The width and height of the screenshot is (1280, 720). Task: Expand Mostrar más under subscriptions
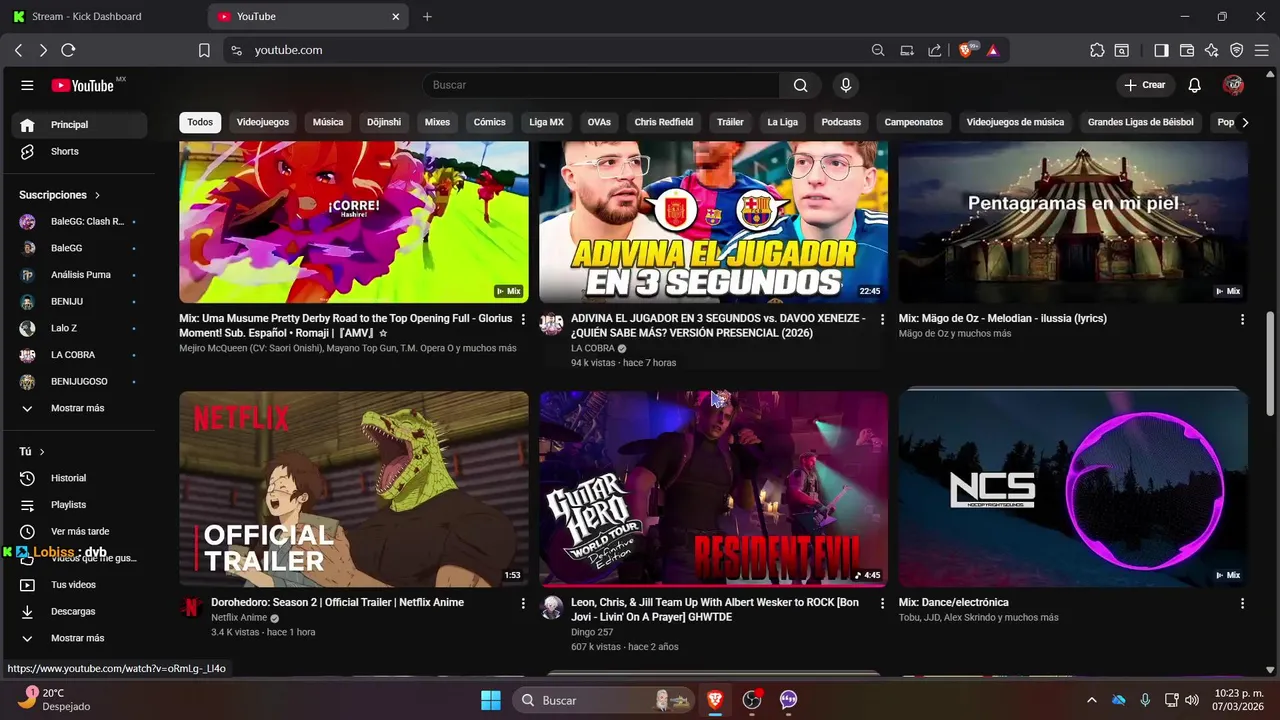(x=79, y=408)
